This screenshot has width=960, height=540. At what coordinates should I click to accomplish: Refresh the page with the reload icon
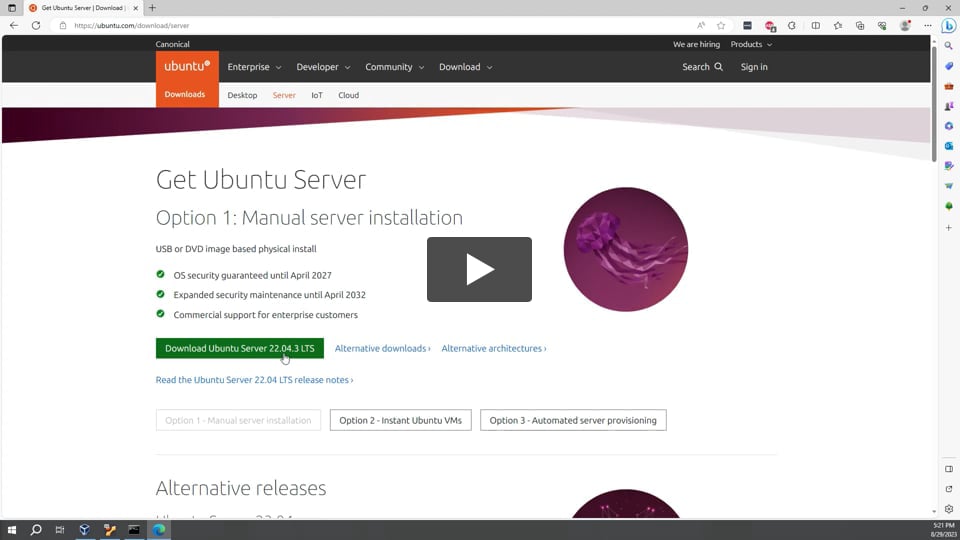point(36,25)
